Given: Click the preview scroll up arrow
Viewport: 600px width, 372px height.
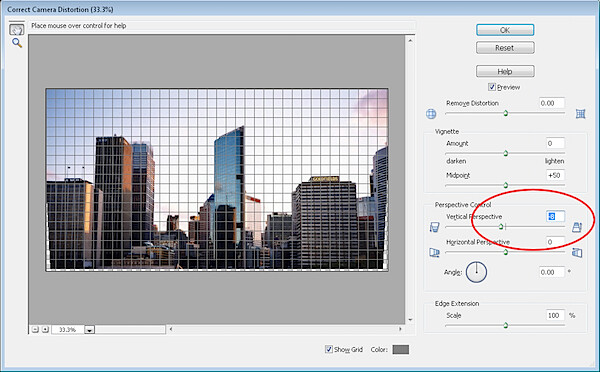Looking at the screenshot, I should pos(411,40).
